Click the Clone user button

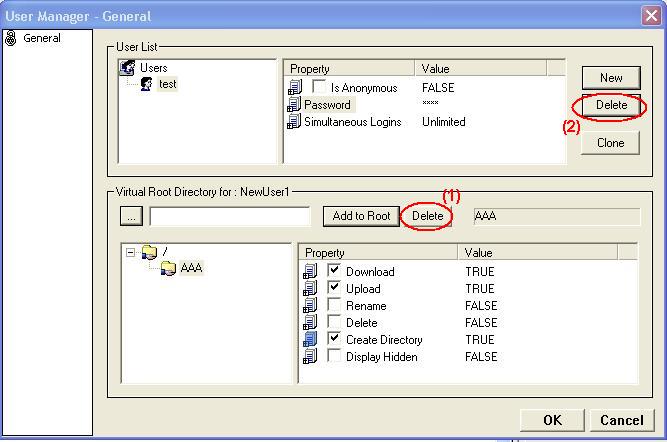point(610,143)
